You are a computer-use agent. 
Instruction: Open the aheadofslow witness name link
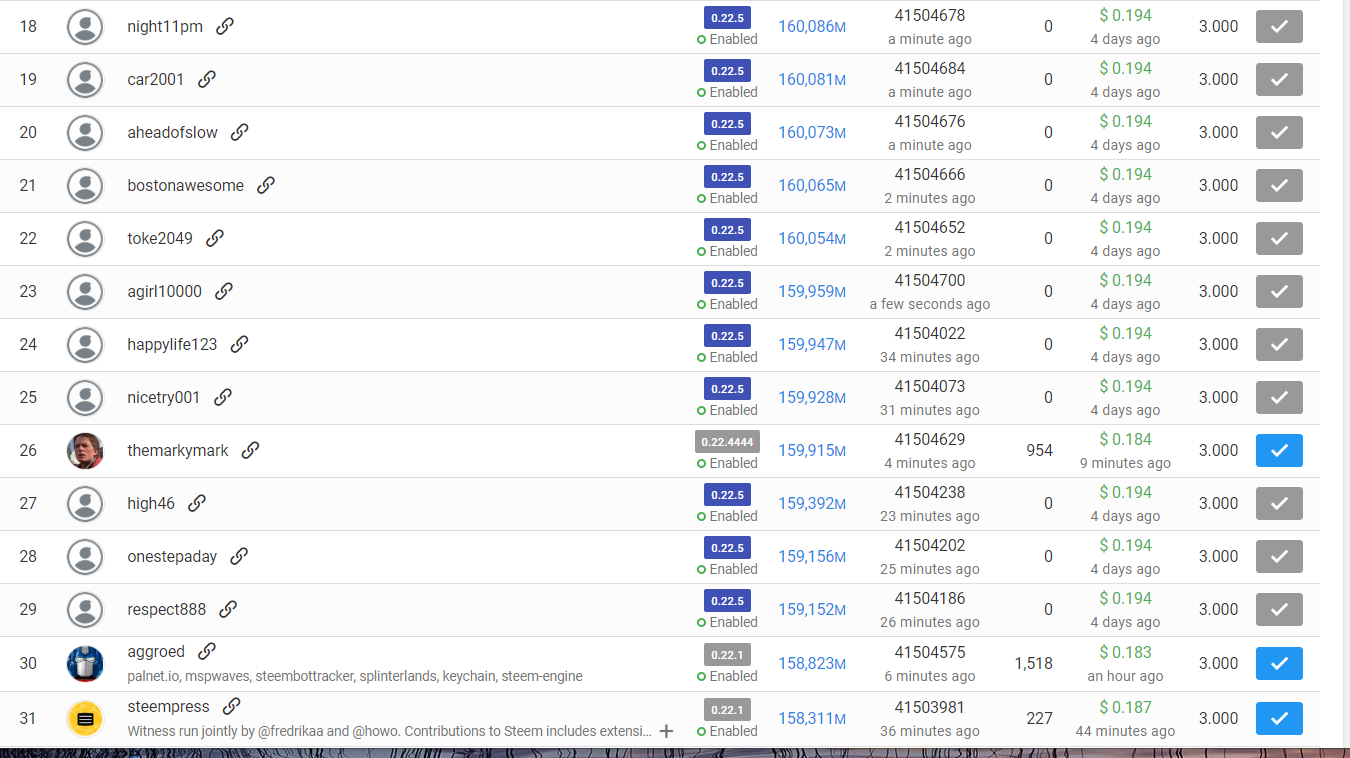pos(172,132)
